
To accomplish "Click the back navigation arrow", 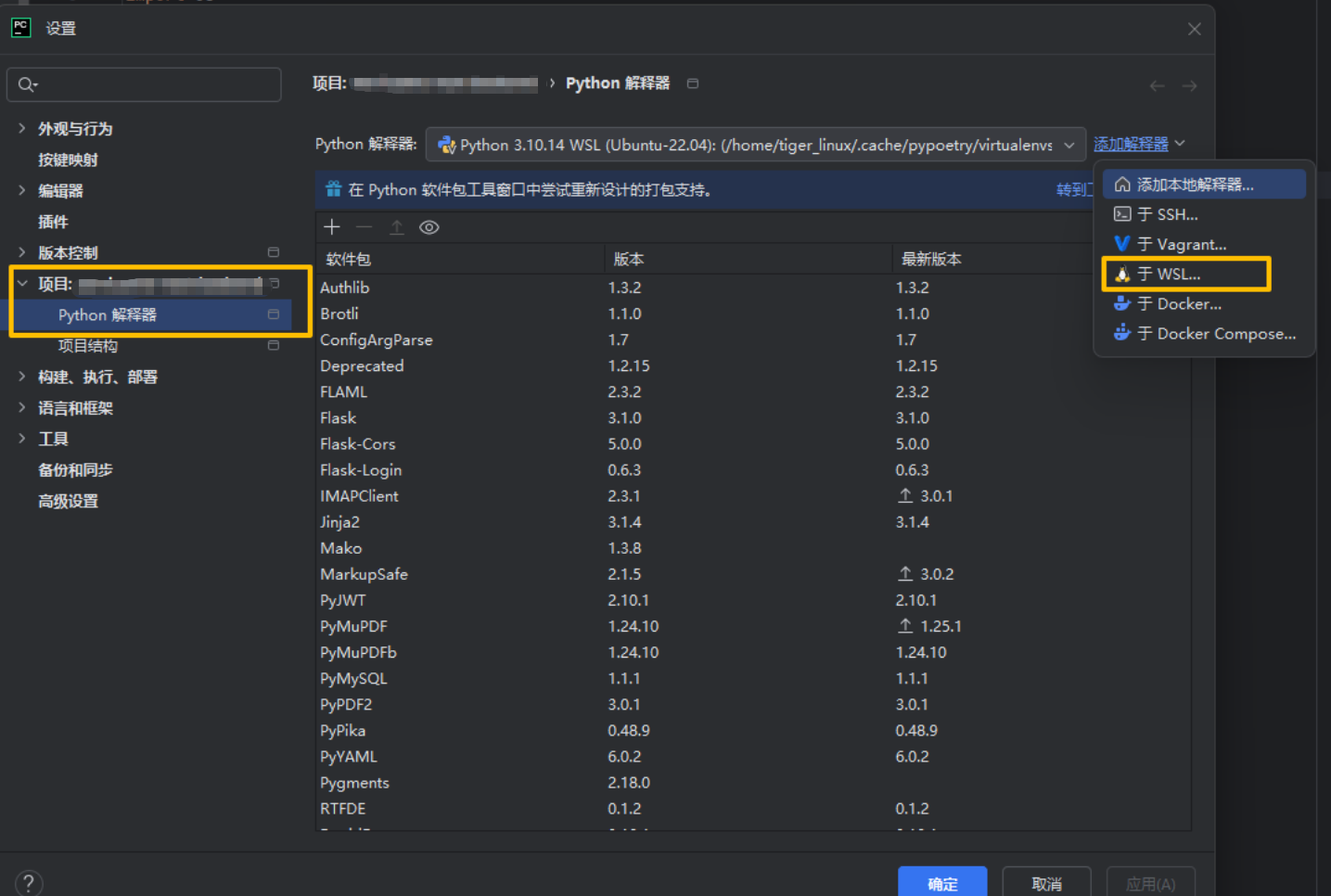I will (x=1157, y=85).
